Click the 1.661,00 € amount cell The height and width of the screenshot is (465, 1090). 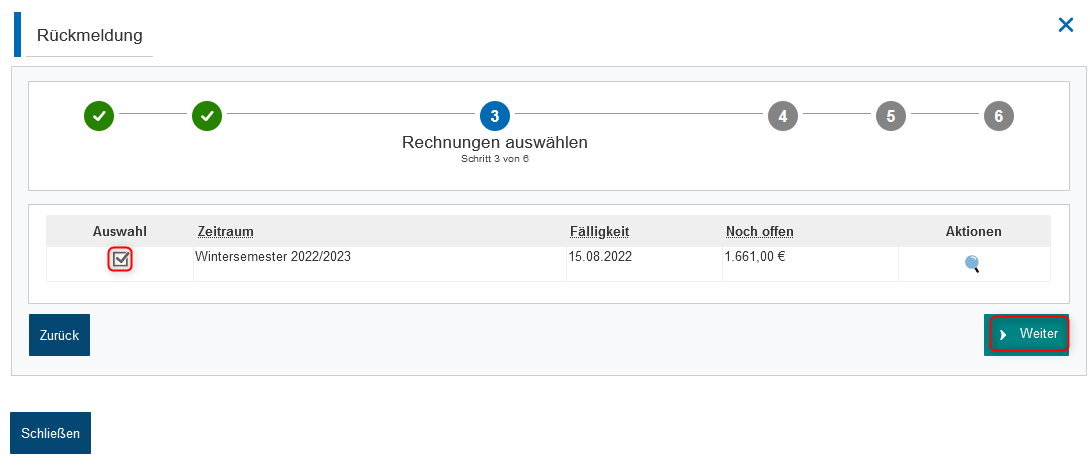(x=754, y=256)
